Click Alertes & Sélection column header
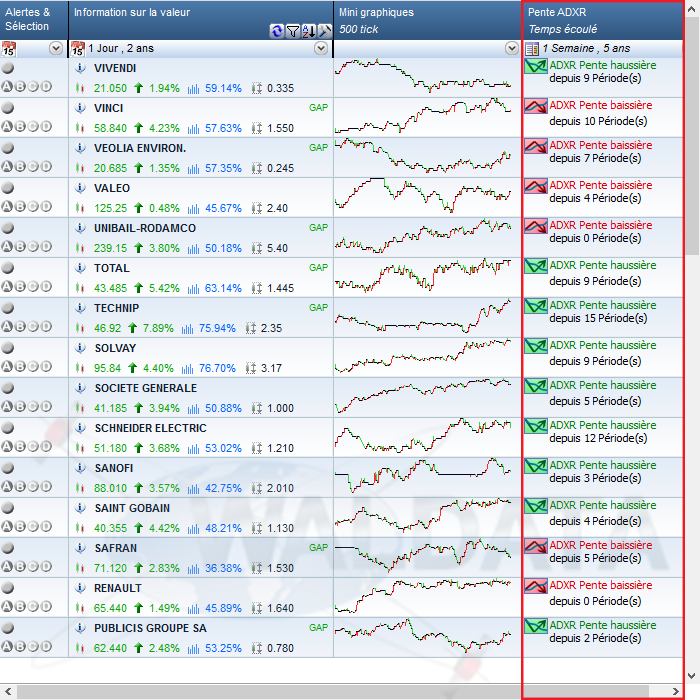 [x=34, y=20]
